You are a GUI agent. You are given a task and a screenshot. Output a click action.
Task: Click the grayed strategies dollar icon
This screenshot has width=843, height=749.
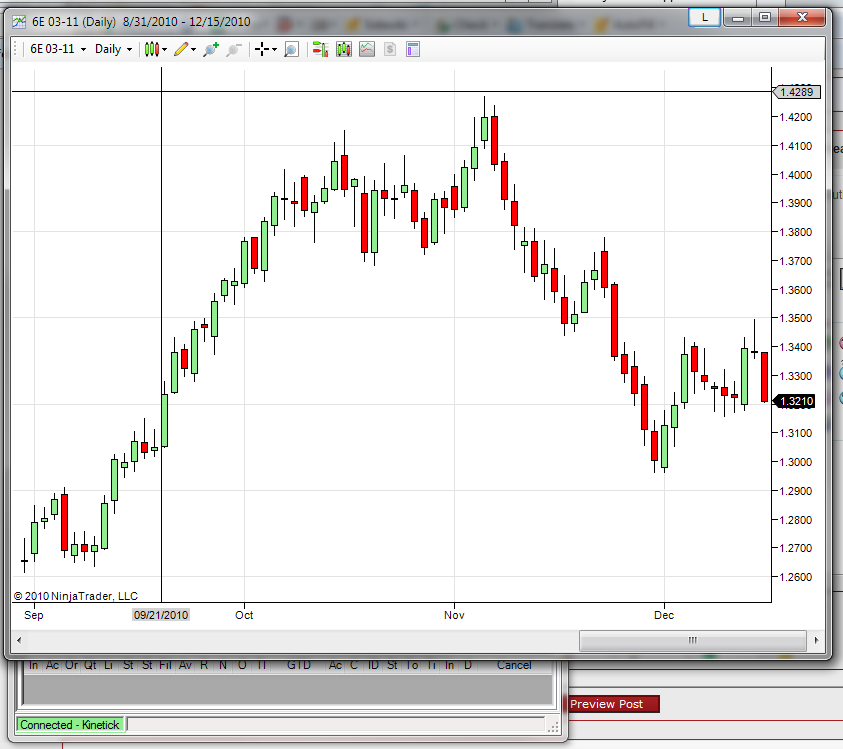pyautogui.click(x=390, y=49)
